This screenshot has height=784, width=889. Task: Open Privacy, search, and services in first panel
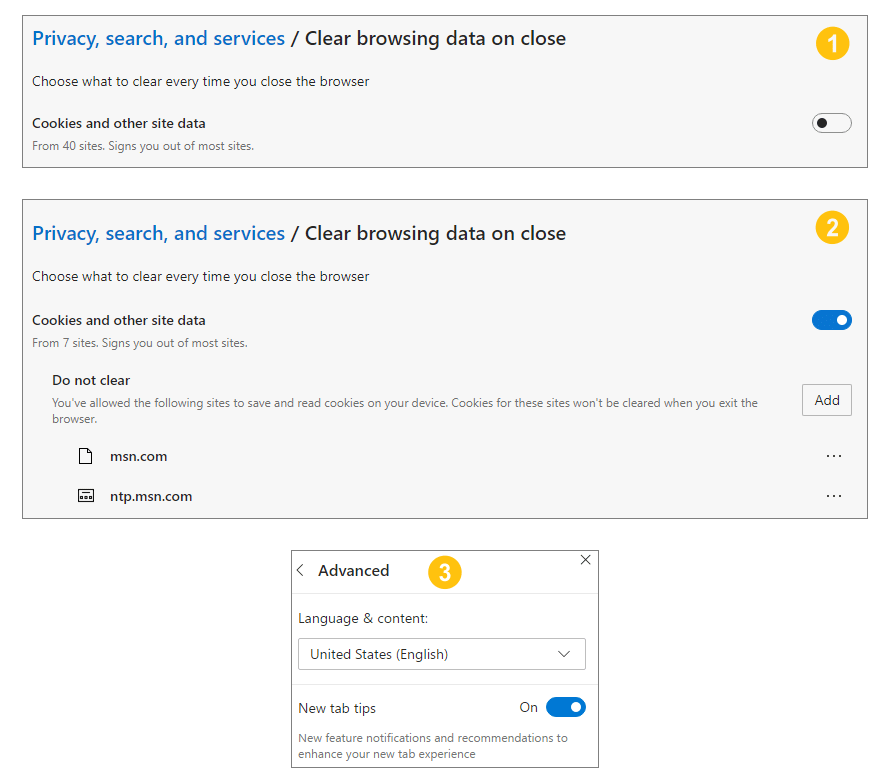(x=158, y=38)
